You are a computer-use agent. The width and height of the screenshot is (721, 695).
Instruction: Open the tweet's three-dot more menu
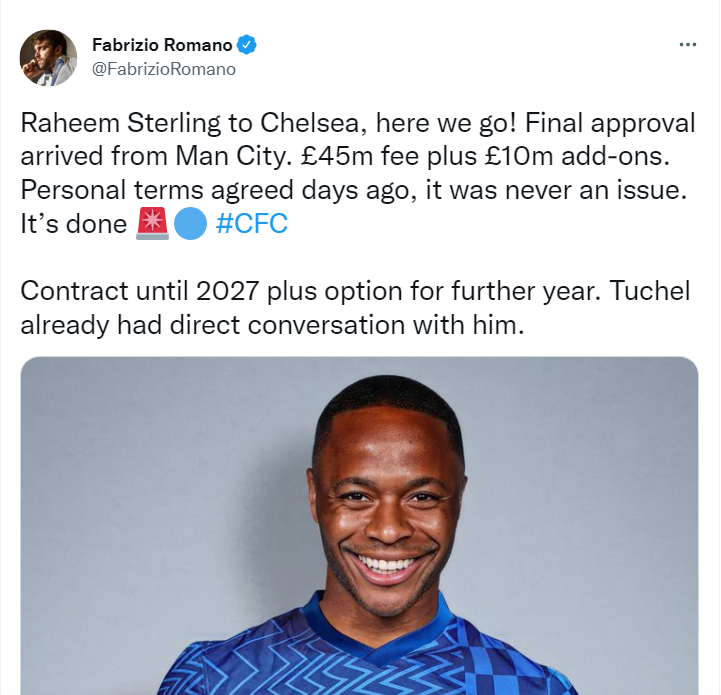click(687, 45)
